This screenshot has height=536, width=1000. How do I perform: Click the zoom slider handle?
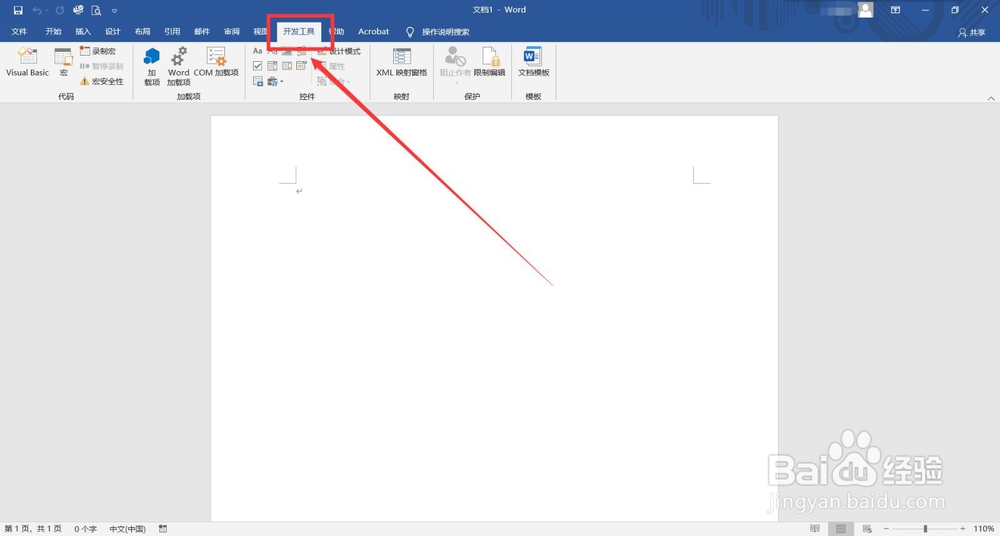(x=925, y=529)
